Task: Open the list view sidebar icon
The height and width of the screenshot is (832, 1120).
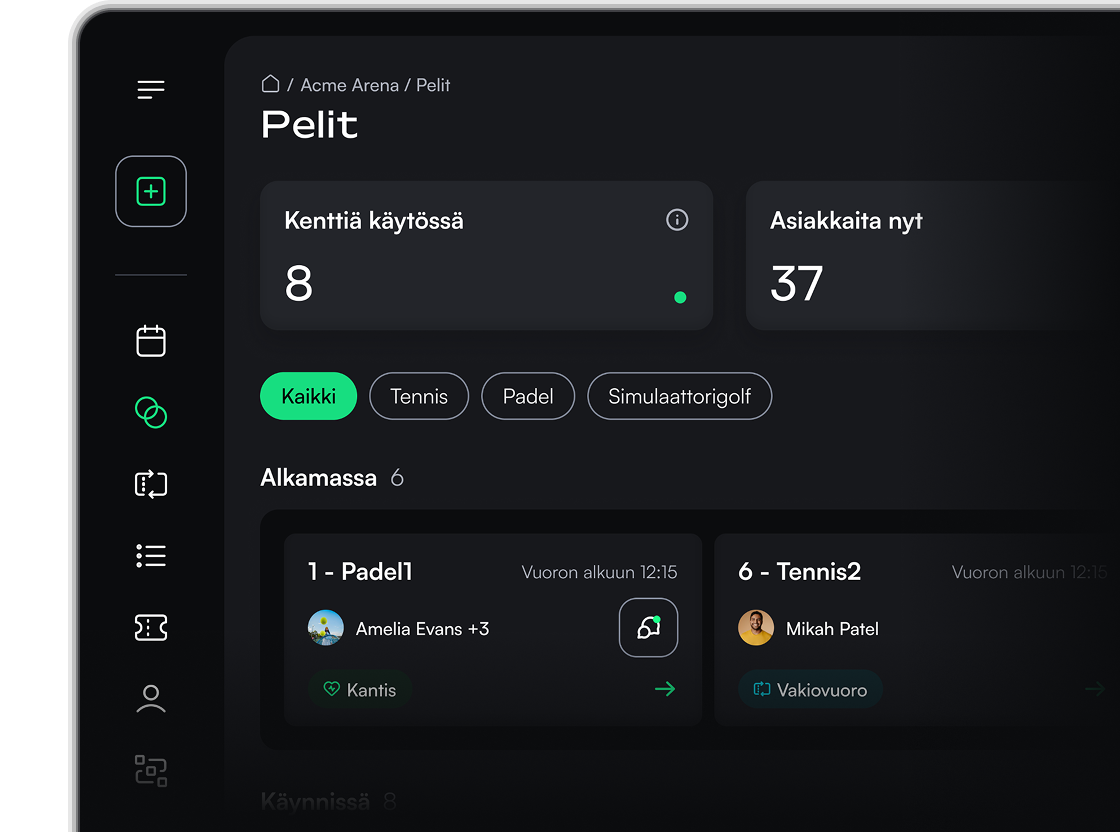Action: 151,556
